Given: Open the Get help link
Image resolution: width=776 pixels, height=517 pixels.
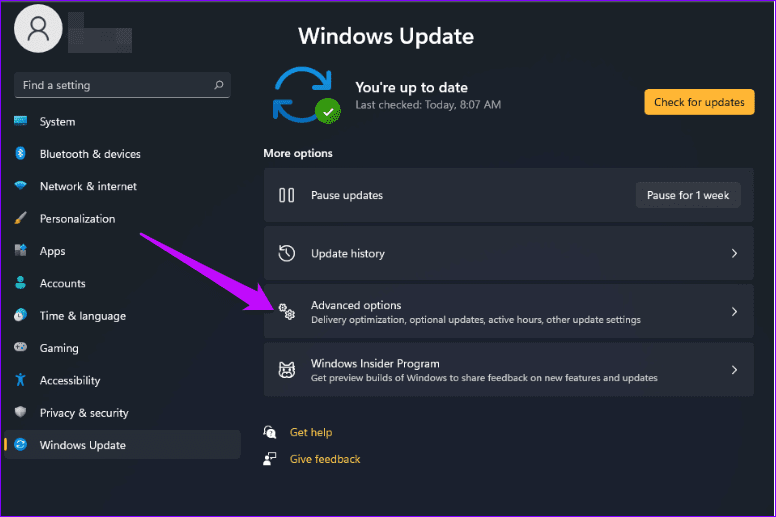Looking at the screenshot, I should [311, 432].
